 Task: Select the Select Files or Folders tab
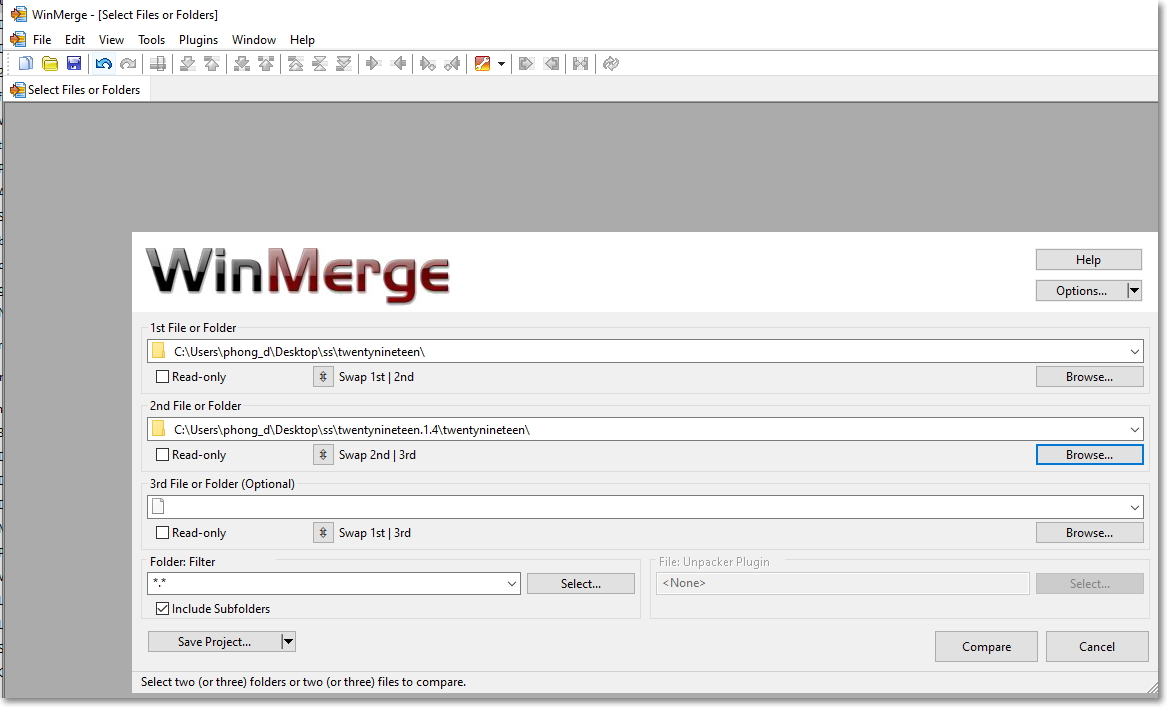click(77, 90)
